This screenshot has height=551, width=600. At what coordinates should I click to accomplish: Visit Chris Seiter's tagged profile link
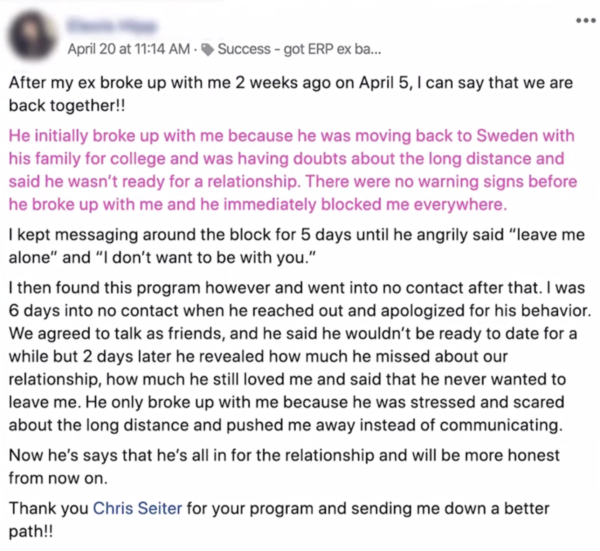point(137,508)
